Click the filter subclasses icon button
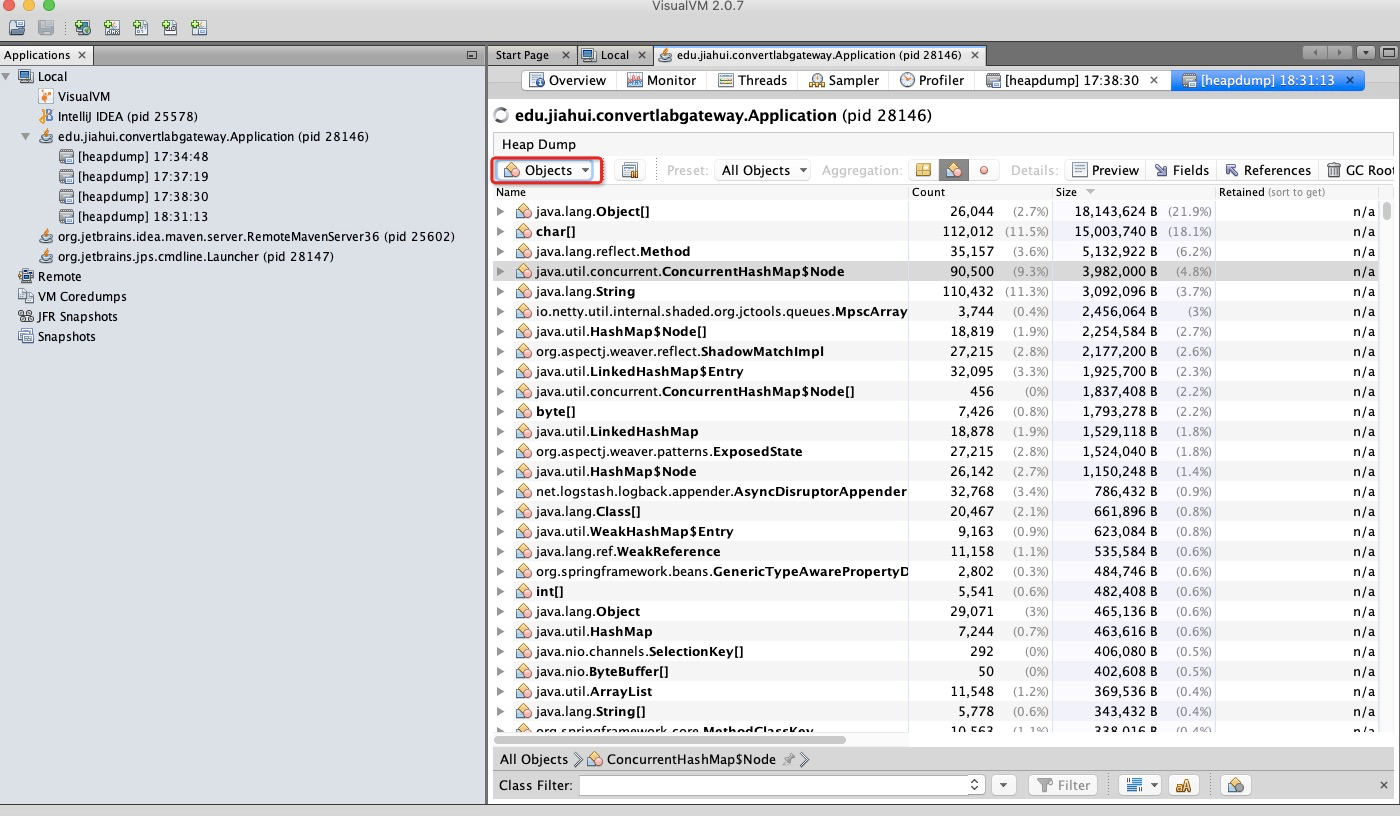Screen dimensions: 1400x816 [1235, 785]
